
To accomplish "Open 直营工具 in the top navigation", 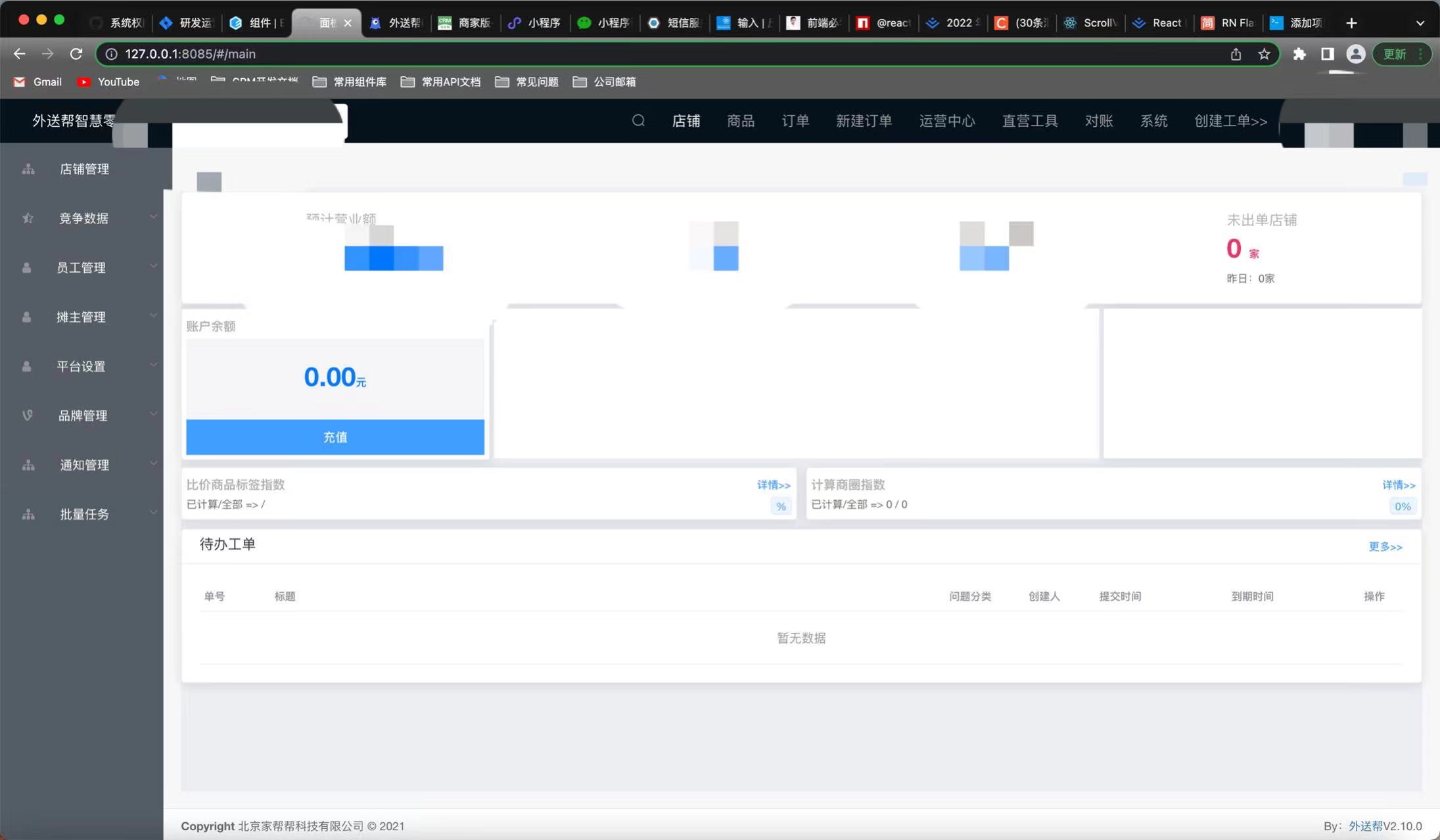I will pos(1030,121).
